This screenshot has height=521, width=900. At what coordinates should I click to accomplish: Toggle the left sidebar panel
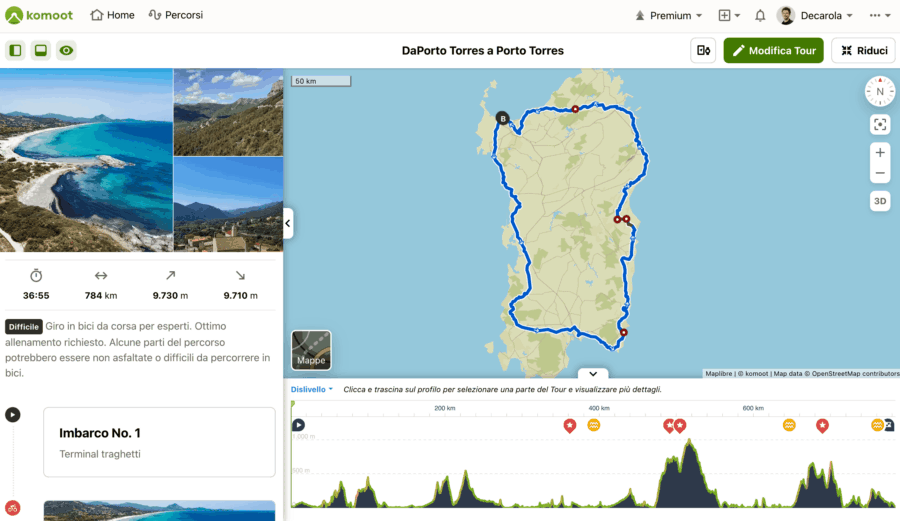tap(15, 50)
